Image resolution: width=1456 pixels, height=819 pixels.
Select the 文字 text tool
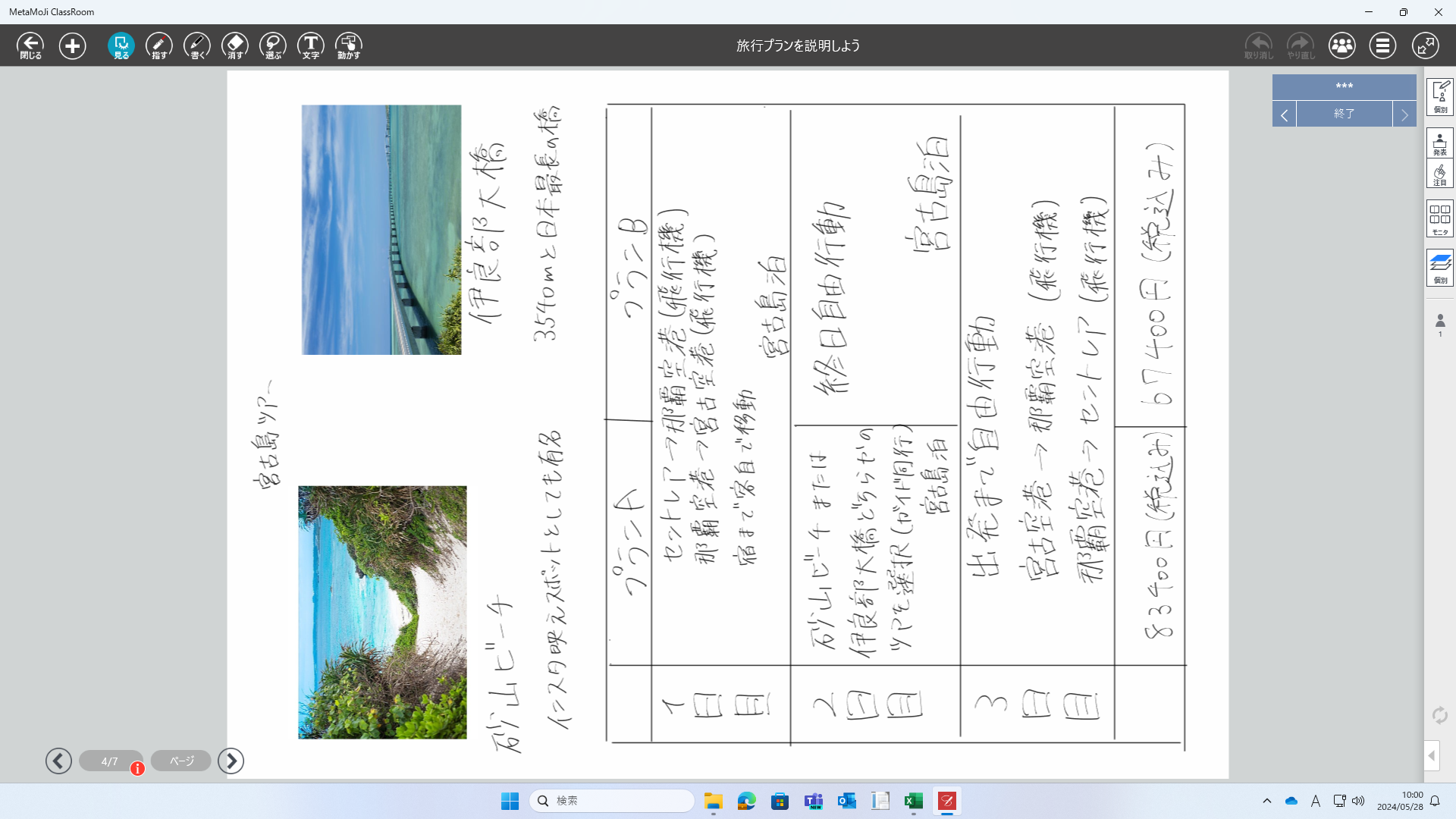311,45
